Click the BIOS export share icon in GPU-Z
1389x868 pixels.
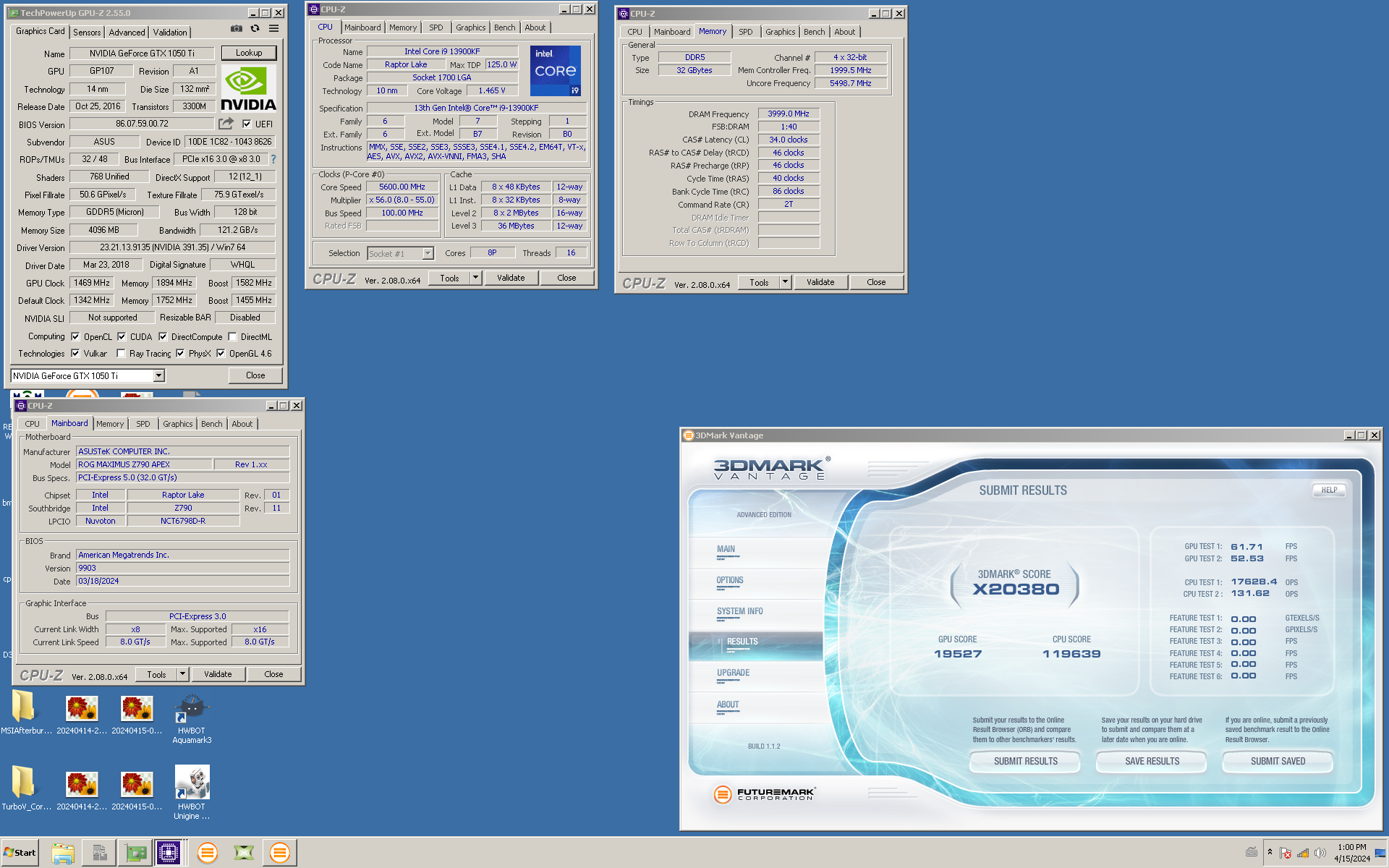click(x=226, y=124)
